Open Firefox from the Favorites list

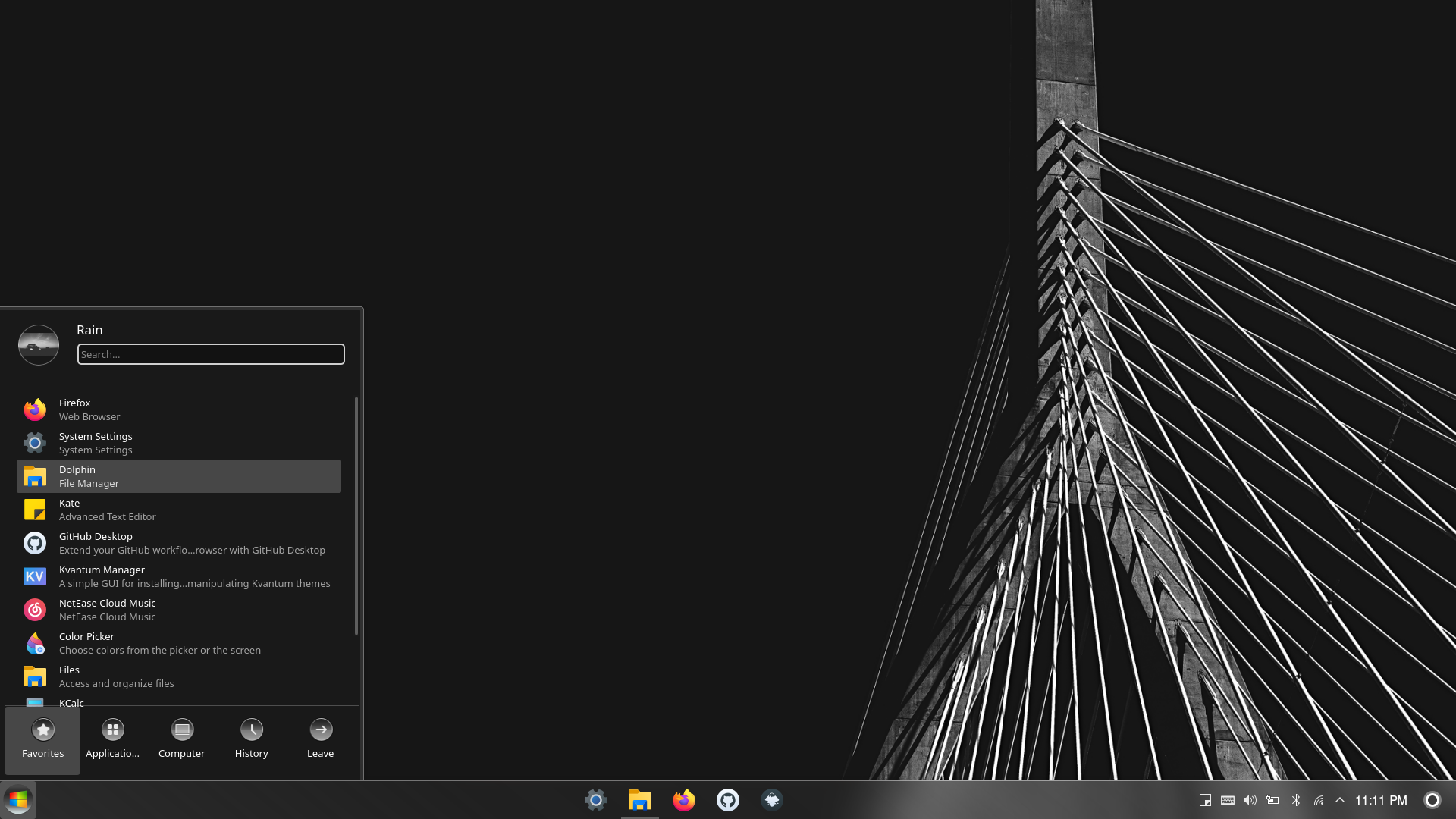point(179,409)
